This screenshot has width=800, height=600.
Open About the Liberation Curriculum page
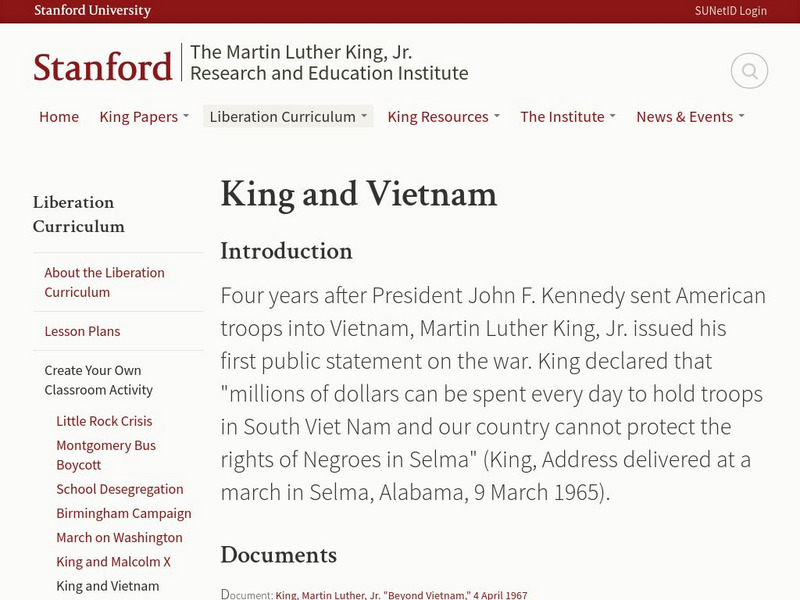coord(104,282)
